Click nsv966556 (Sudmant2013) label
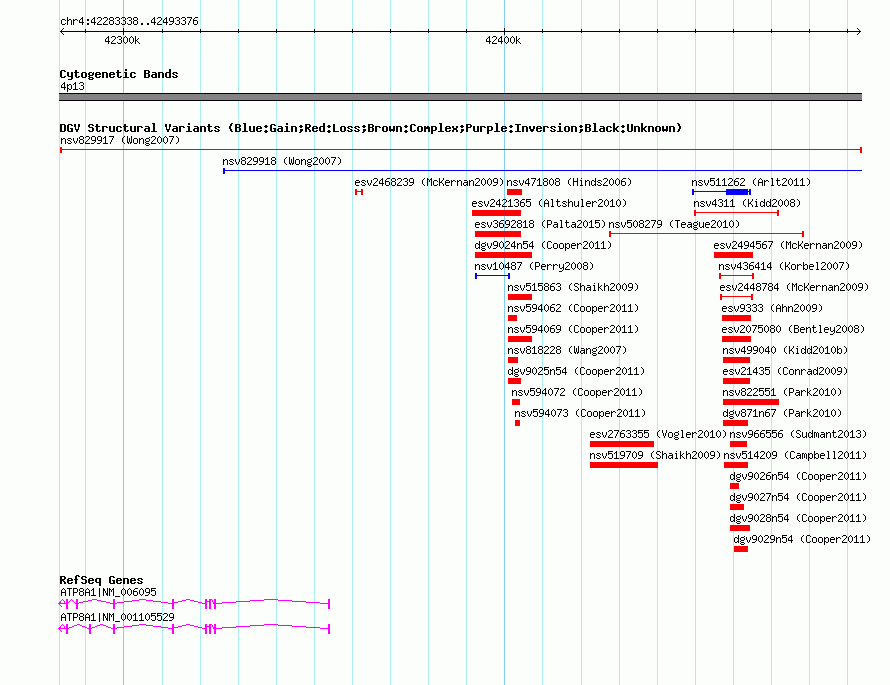Viewport: 890px width, 685px height. point(798,434)
